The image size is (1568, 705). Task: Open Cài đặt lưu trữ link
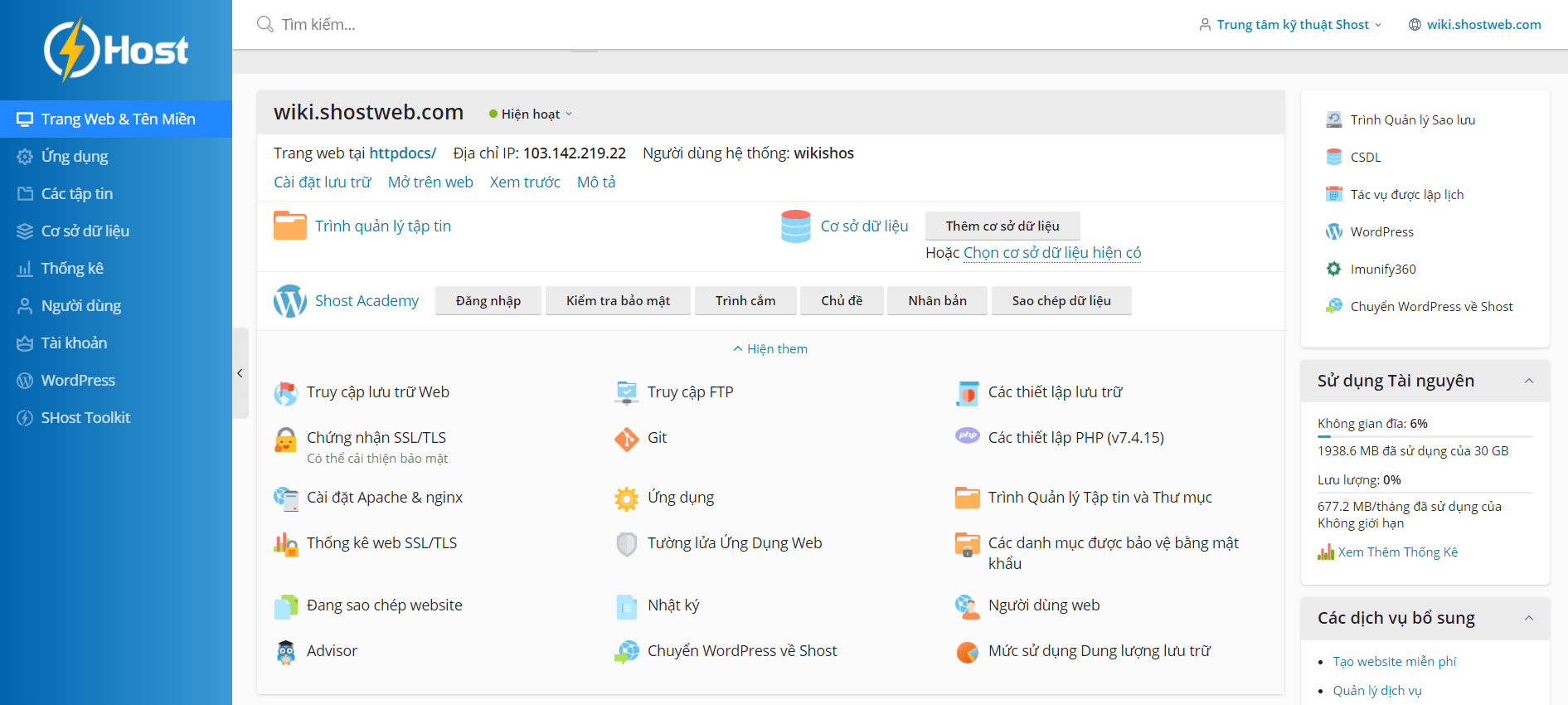click(323, 182)
